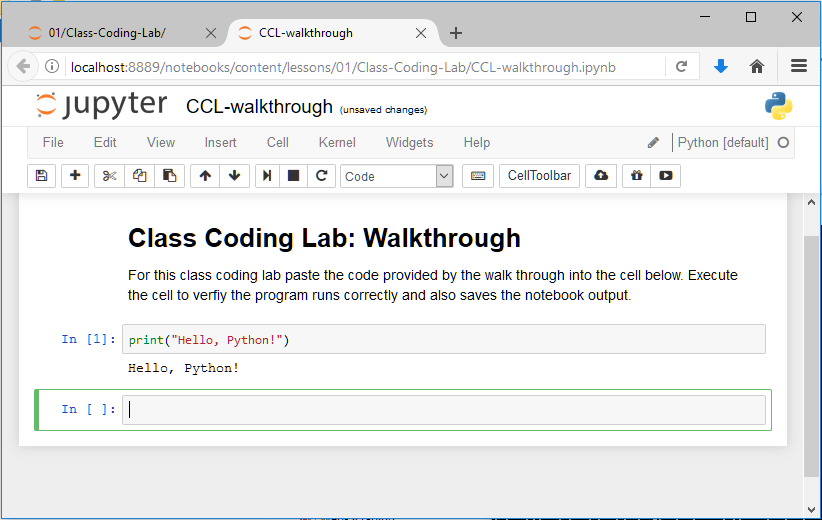Move the selected cell up

tap(205, 176)
